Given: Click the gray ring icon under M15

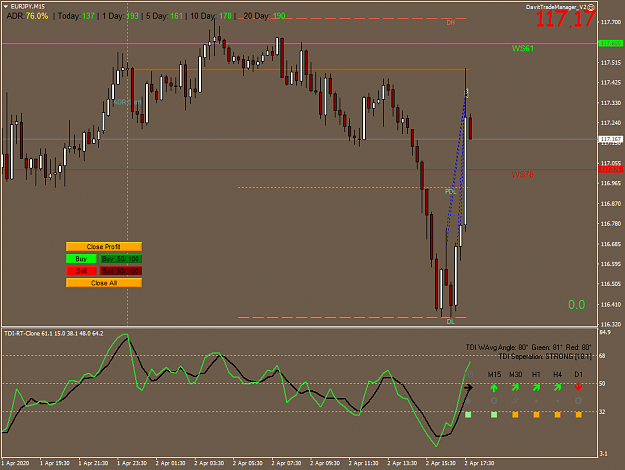Looking at the screenshot, I should (x=494, y=401).
